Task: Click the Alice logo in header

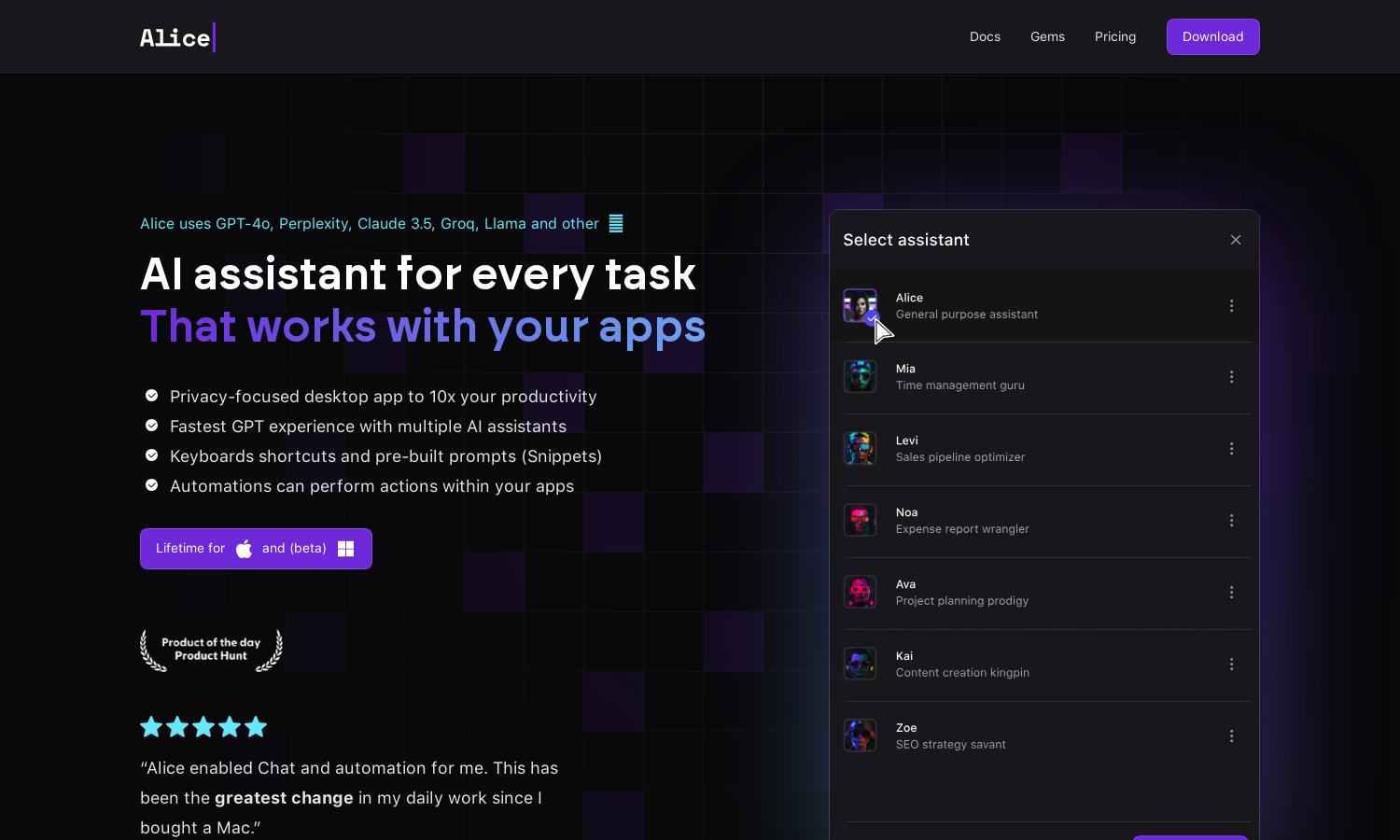Action: (177, 37)
